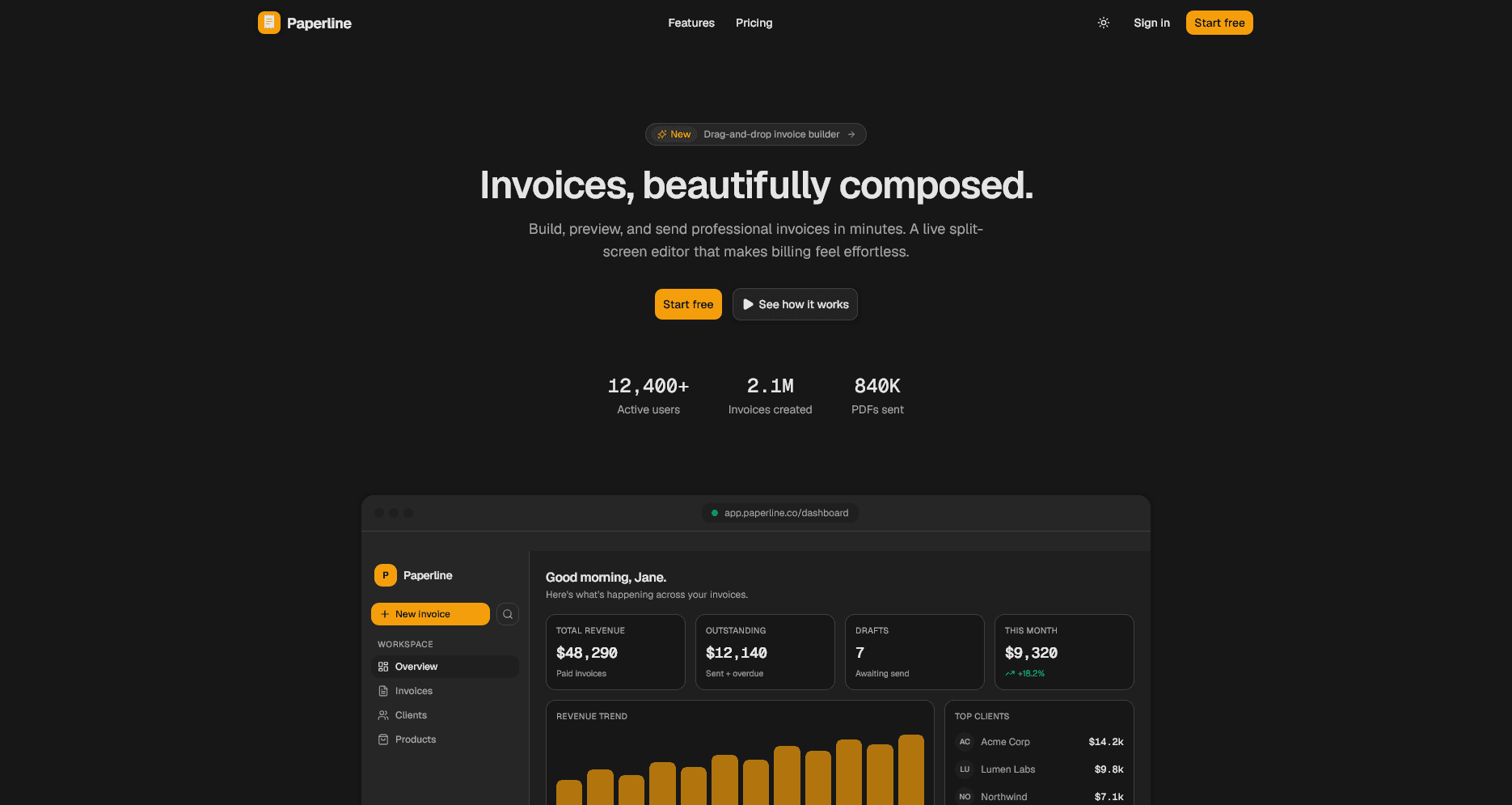Click the tallest last bar in revenue chart
Screen dimensions: 1512x805
pyautogui.click(x=911, y=769)
